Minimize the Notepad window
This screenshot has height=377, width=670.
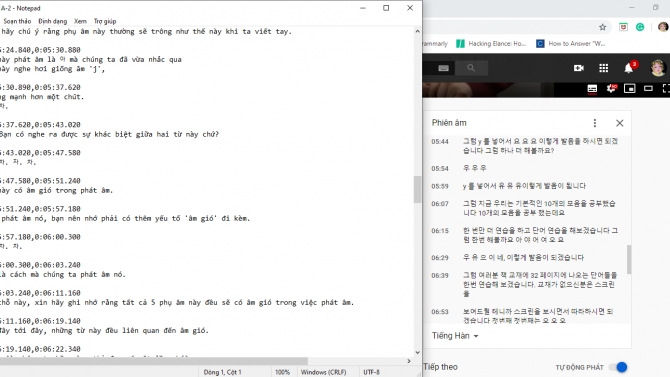pyautogui.click(x=363, y=8)
